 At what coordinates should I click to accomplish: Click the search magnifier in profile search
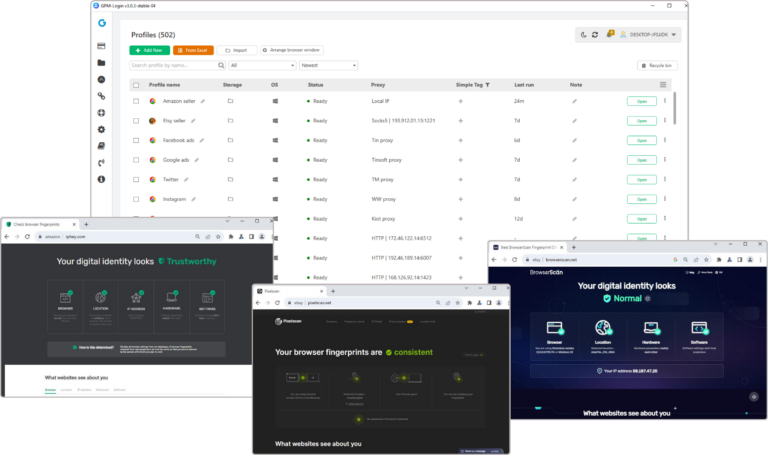[x=221, y=65]
